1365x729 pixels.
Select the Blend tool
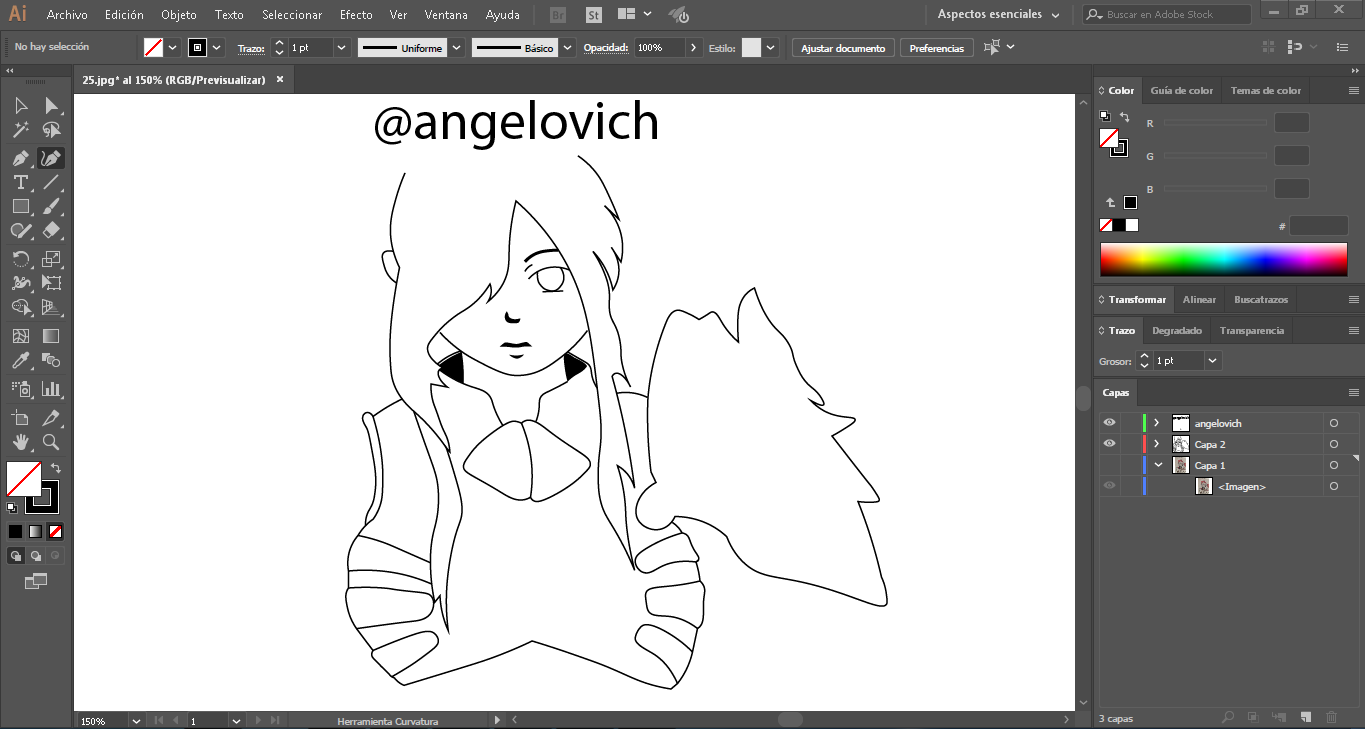(x=51, y=360)
